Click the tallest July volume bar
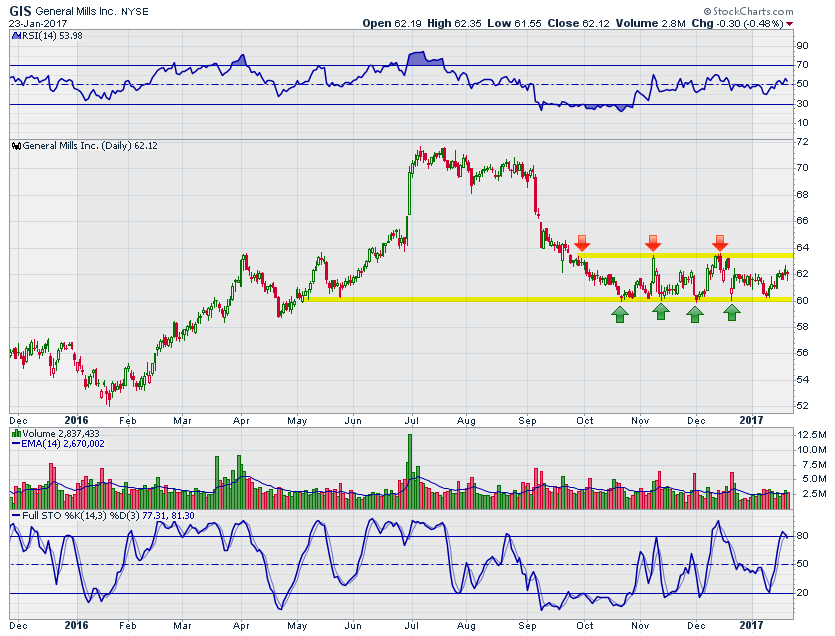Viewport: 835px width, 636px height. (x=410, y=471)
